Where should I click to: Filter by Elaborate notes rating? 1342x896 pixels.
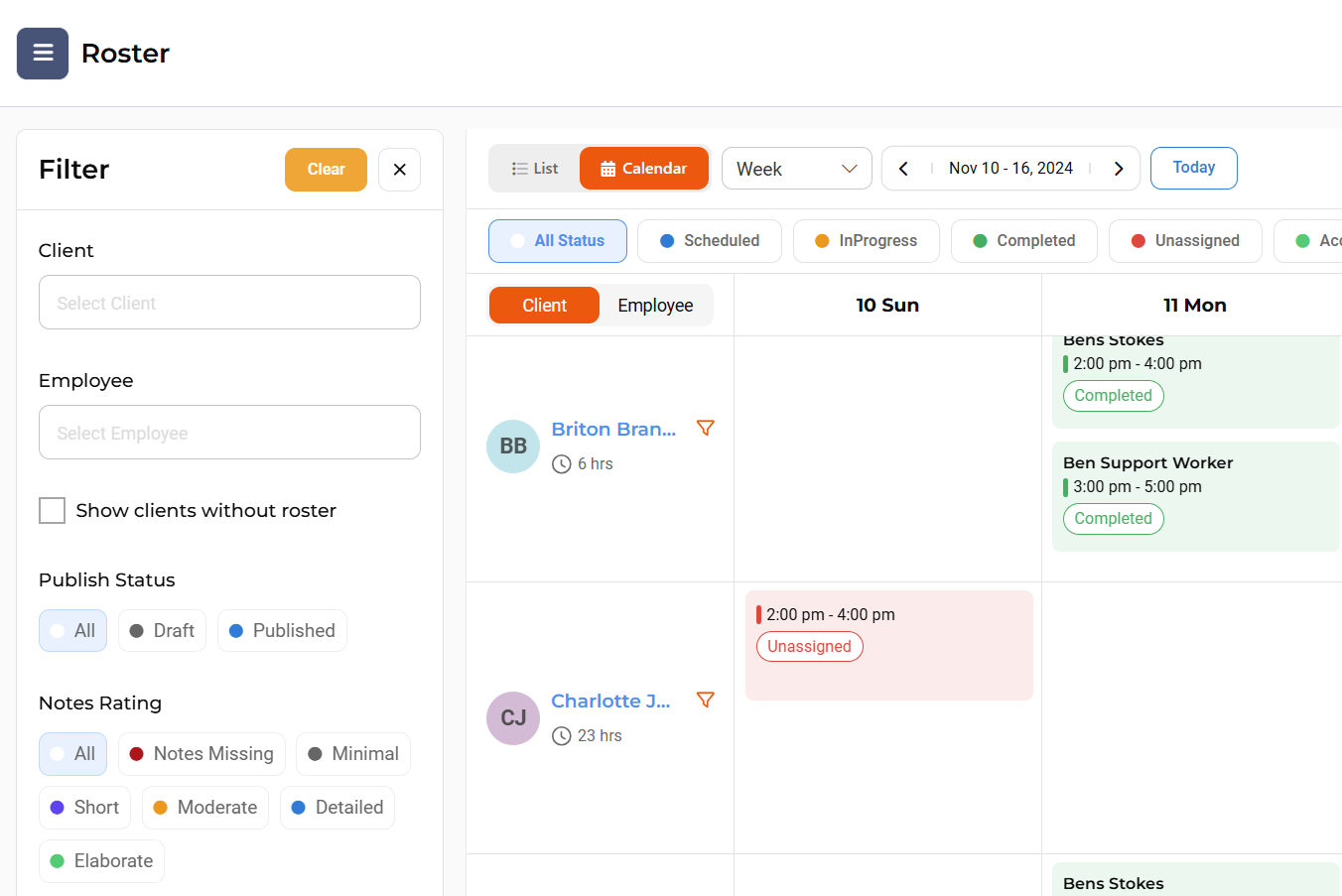point(101,861)
